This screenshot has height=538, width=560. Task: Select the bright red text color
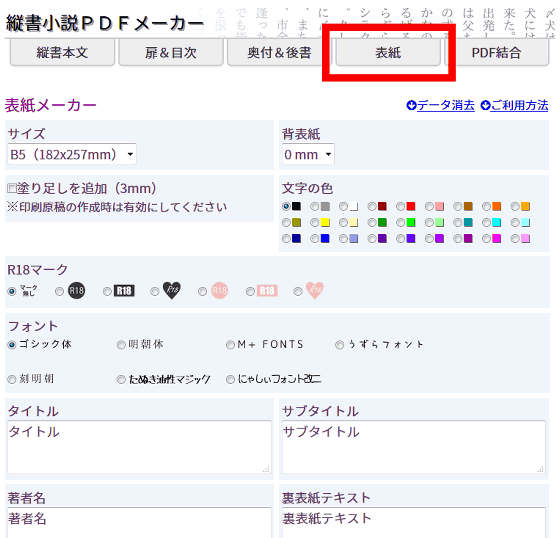click(400, 206)
